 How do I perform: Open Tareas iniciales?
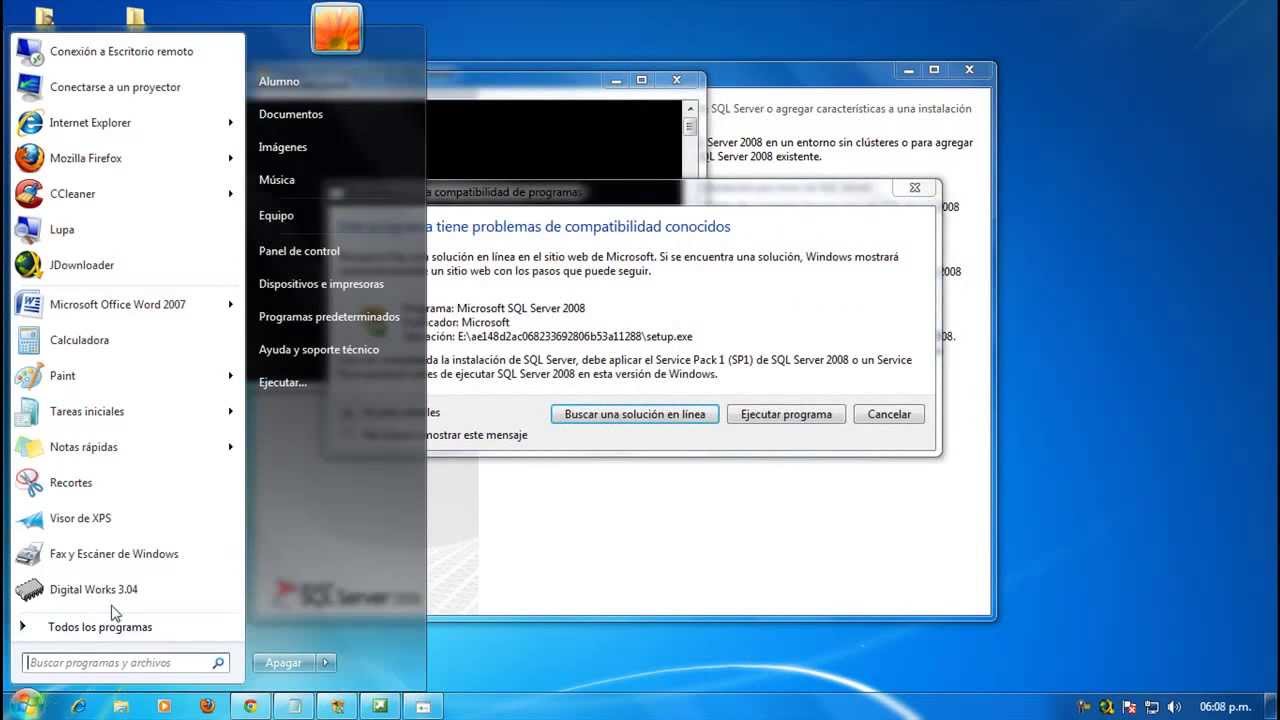pos(127,411)
